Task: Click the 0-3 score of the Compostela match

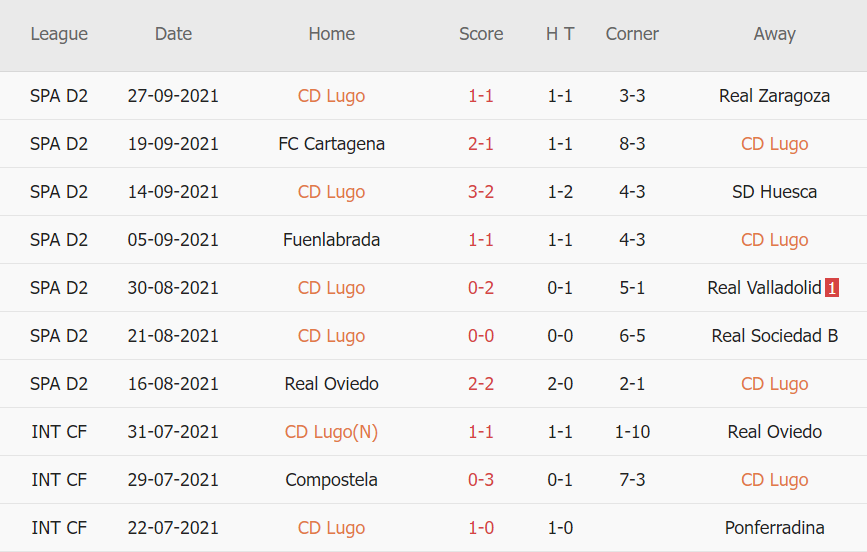Action: 481,480
